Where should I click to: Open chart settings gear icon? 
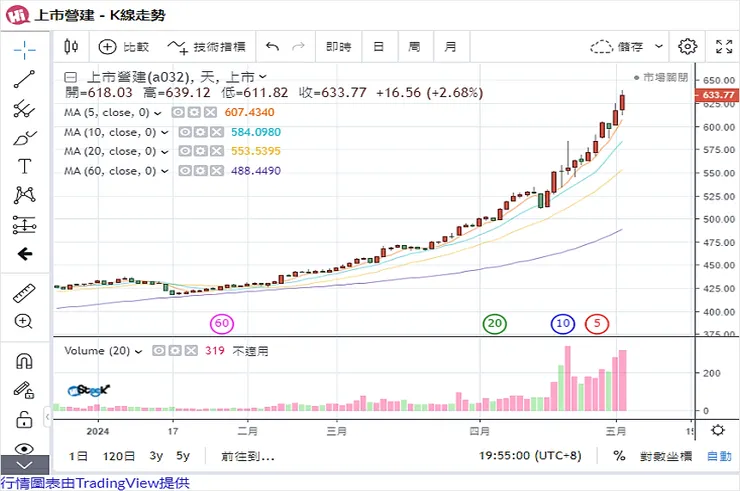688,46
